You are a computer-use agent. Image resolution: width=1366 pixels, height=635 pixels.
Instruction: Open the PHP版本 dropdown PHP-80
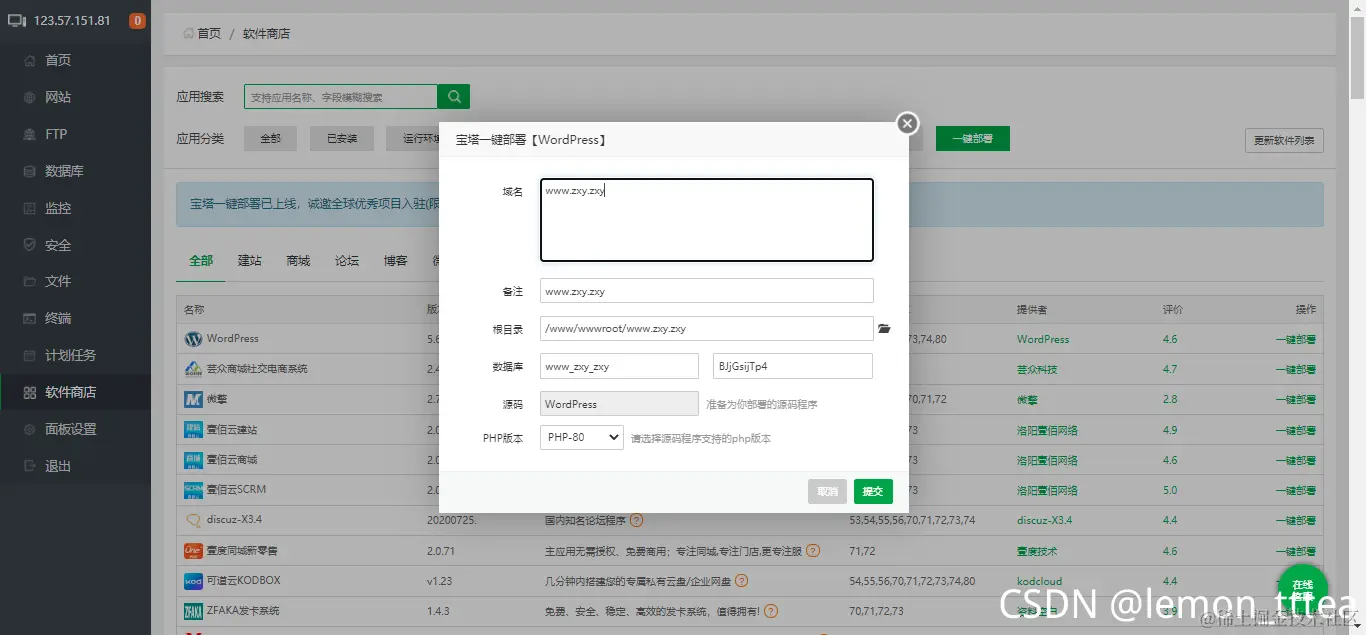pos(581,437)
